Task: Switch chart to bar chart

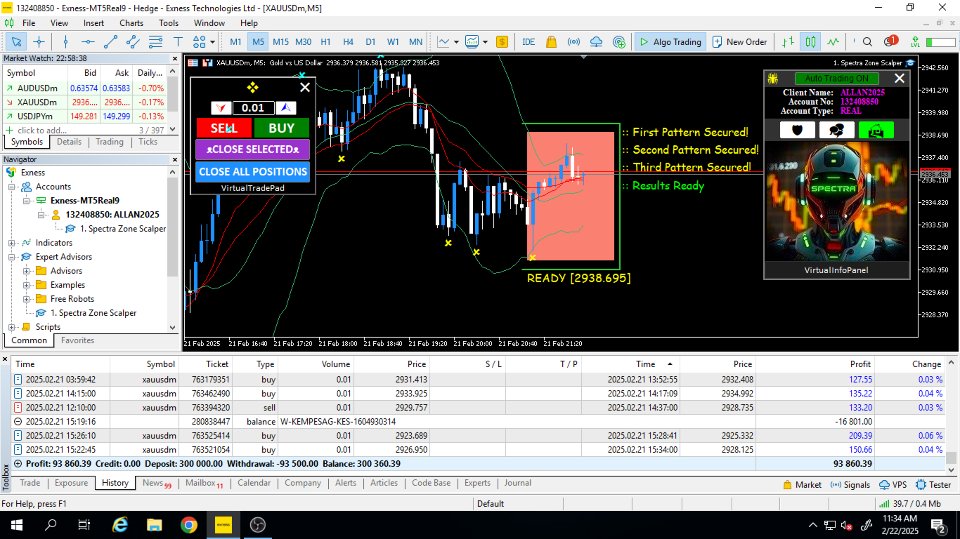Action: pyautogui.click(x=788, y=42)
